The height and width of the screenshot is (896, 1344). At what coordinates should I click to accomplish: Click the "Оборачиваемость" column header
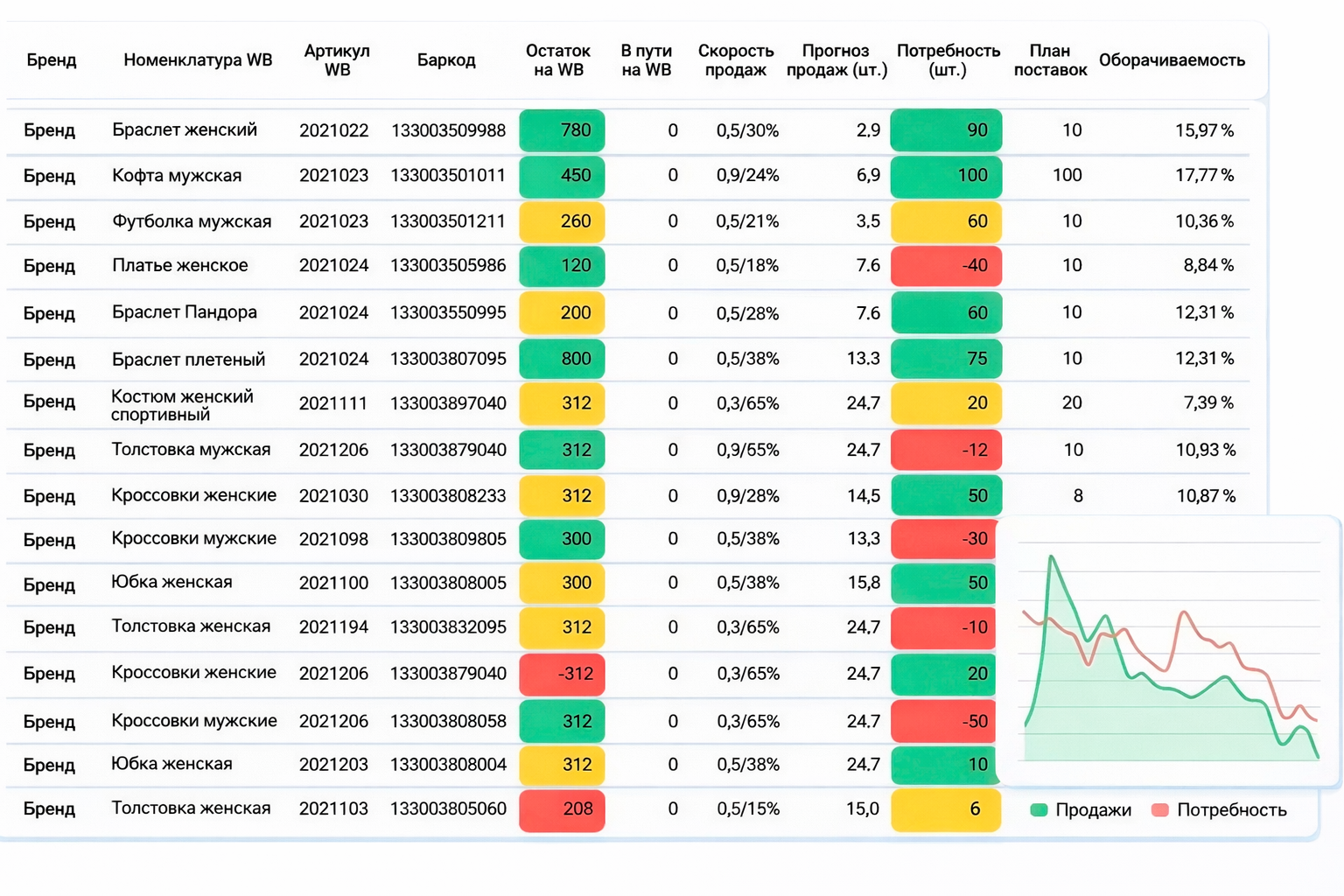click(1172, 60)
